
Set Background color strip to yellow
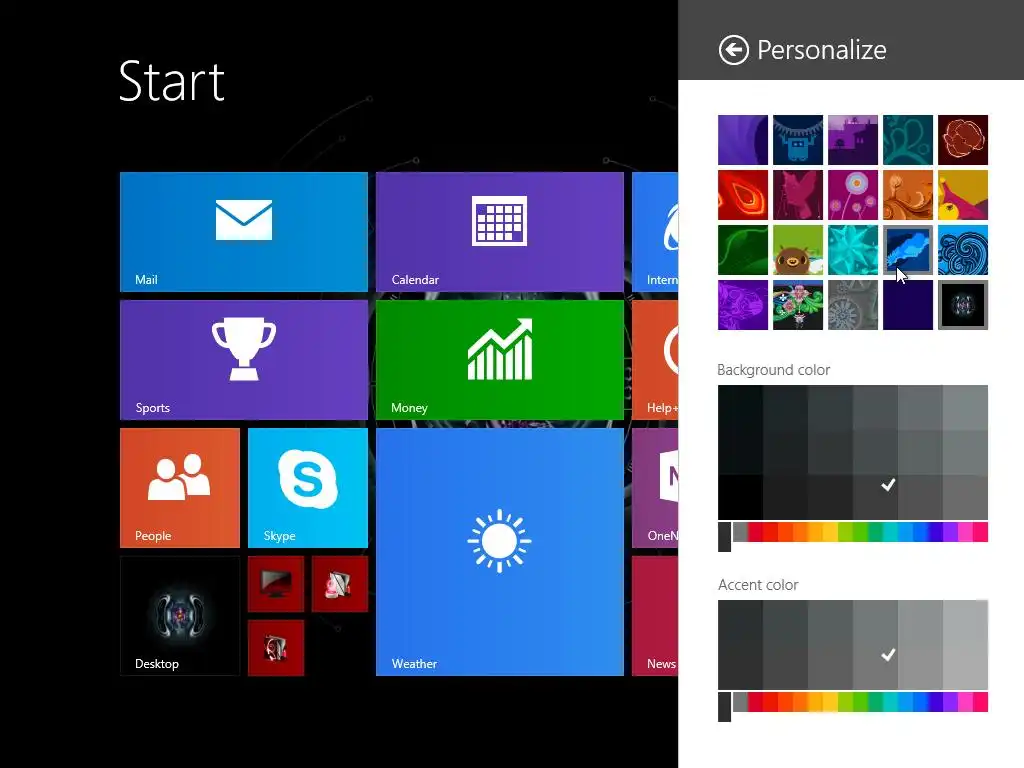[x=830, y=532]
